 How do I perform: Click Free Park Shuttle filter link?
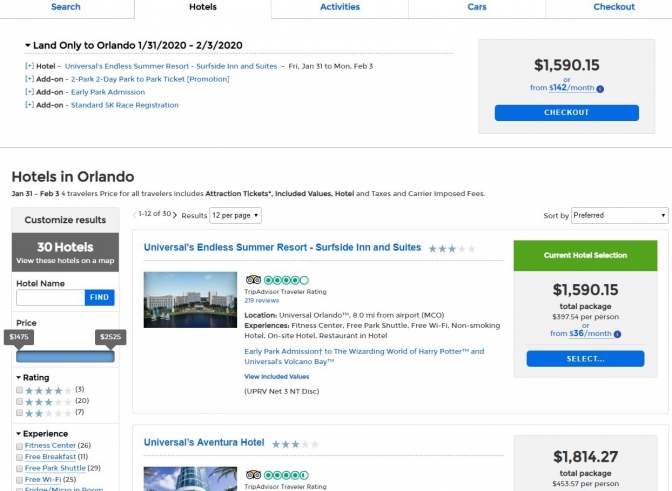coord(55,468)
